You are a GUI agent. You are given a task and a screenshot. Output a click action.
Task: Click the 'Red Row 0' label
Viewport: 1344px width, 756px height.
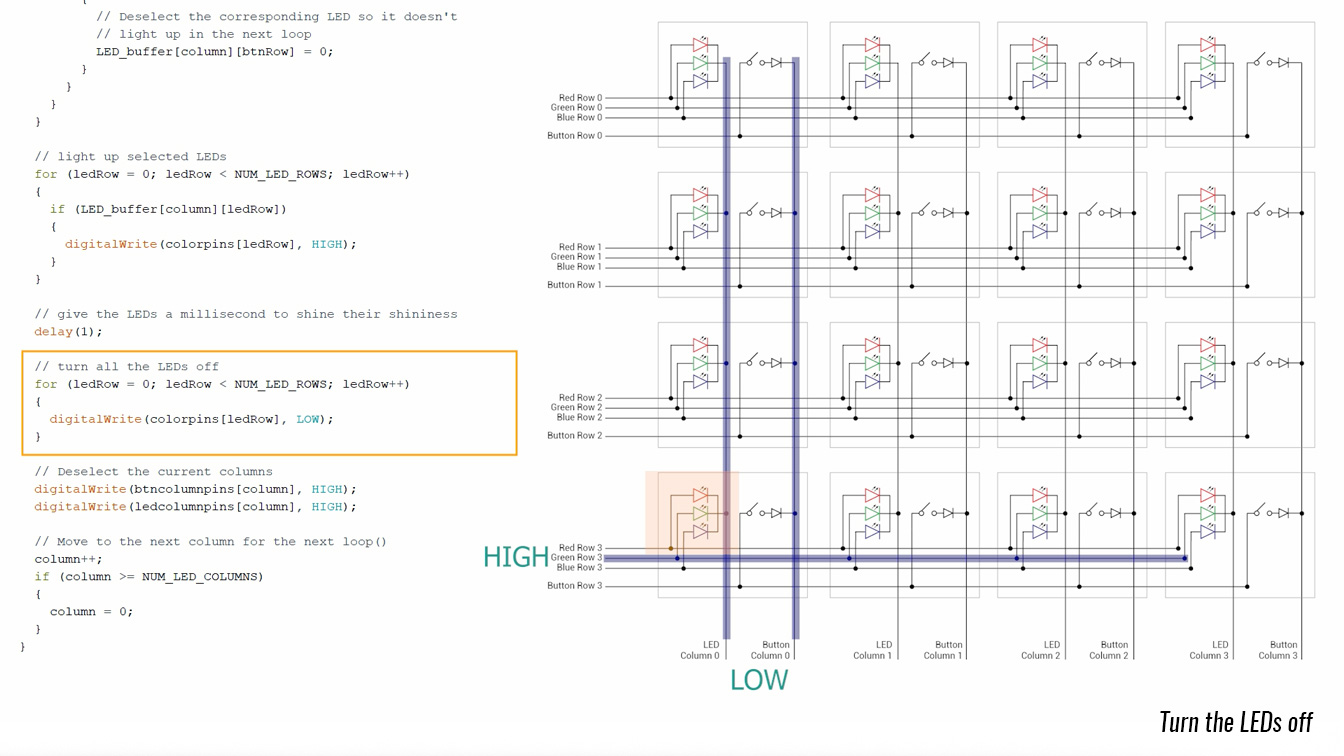click(580, 98)
